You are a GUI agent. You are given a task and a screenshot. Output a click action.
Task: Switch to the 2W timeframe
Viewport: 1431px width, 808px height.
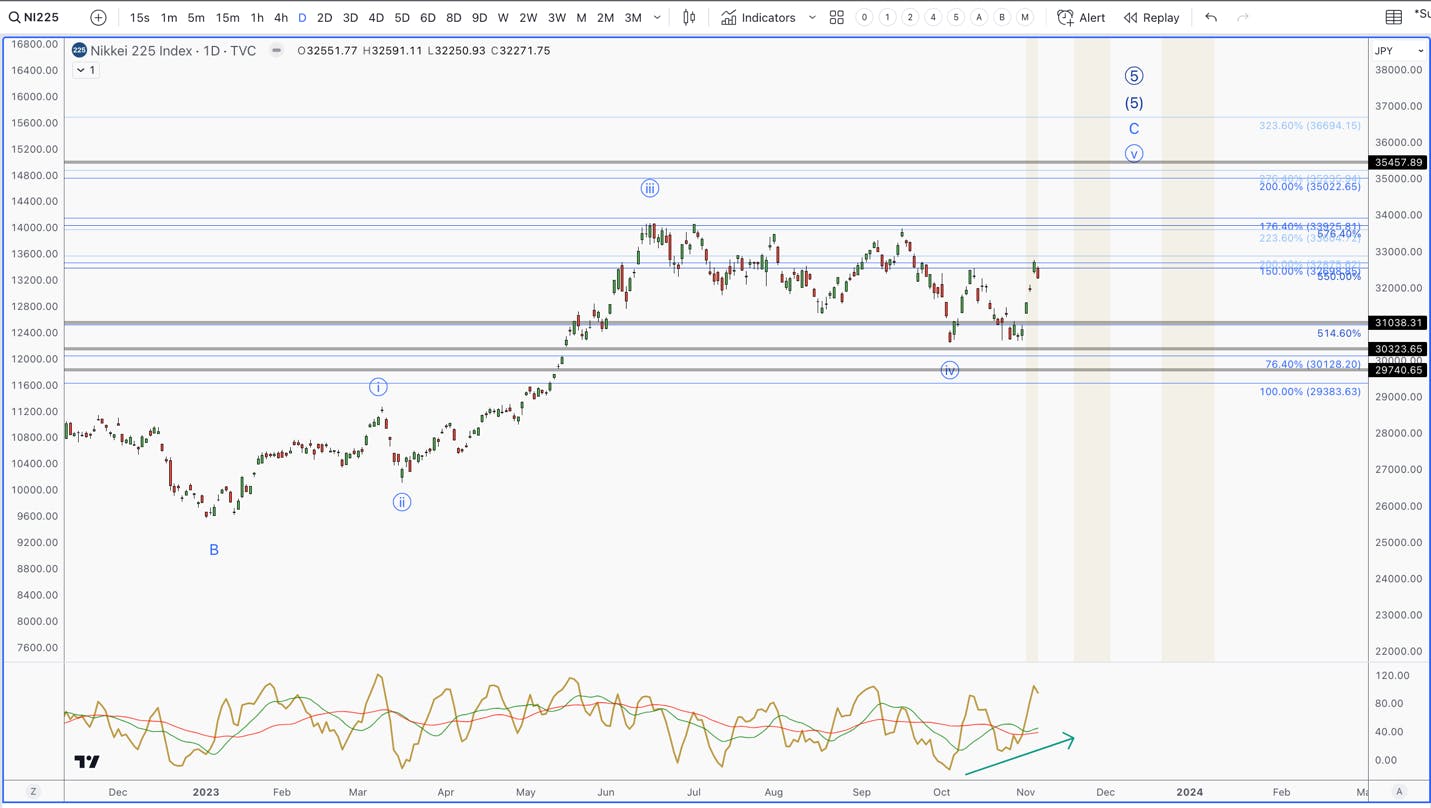click(x=528, y=17)
